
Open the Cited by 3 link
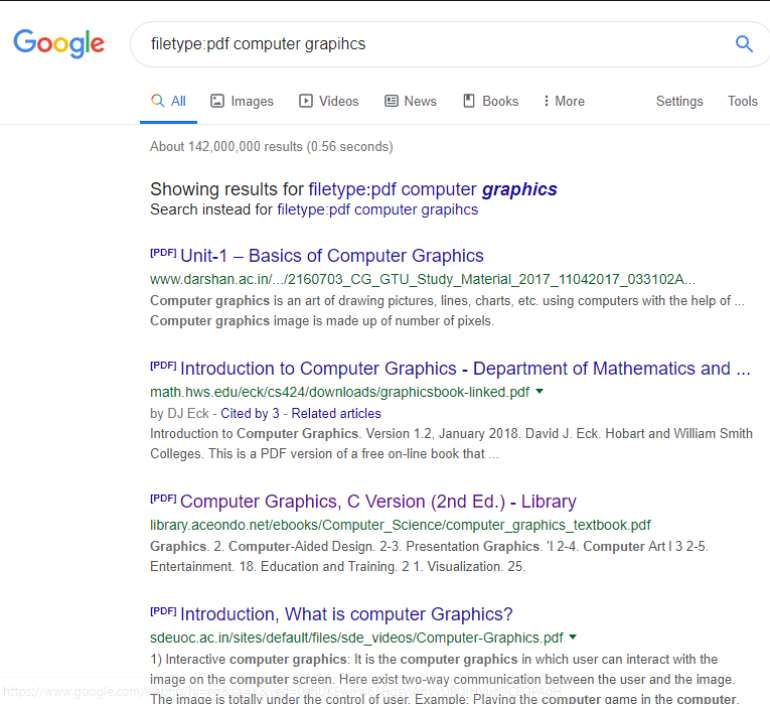[x=249, y=413]
